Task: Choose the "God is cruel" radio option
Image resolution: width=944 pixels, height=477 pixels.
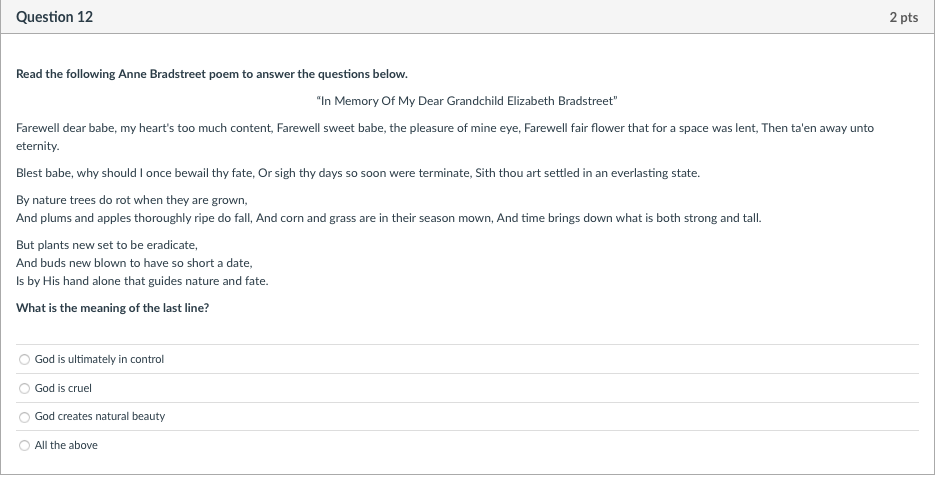Action: pyautogui.click(x=24, y=388)
